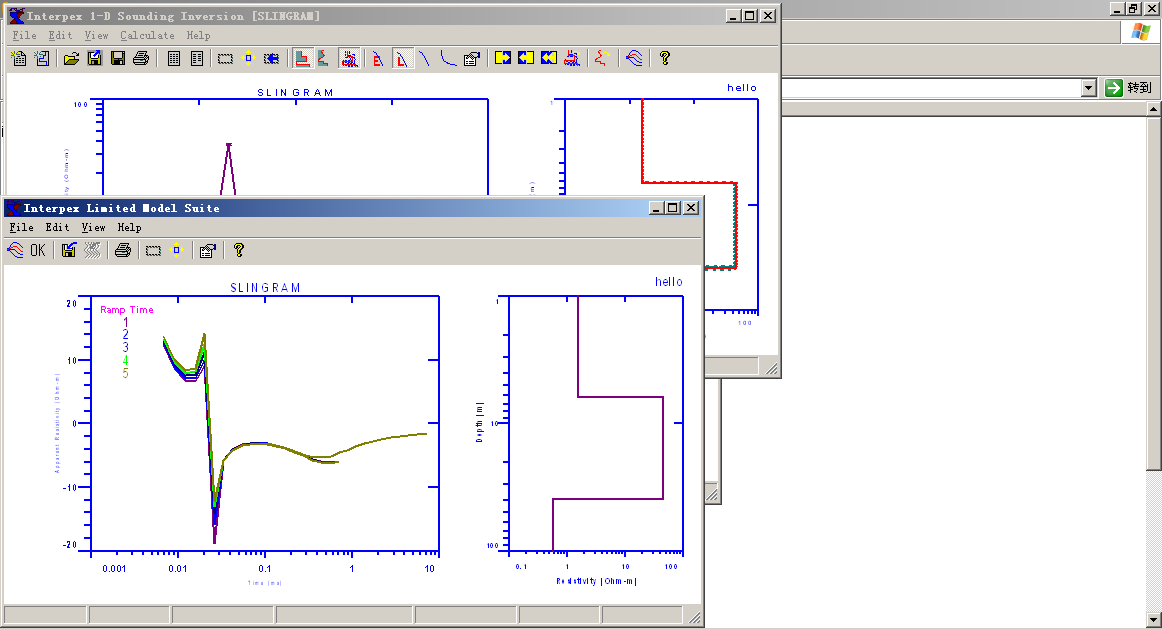Click the new data sheet icon in the Sounding Inversion toolbar

19,59
